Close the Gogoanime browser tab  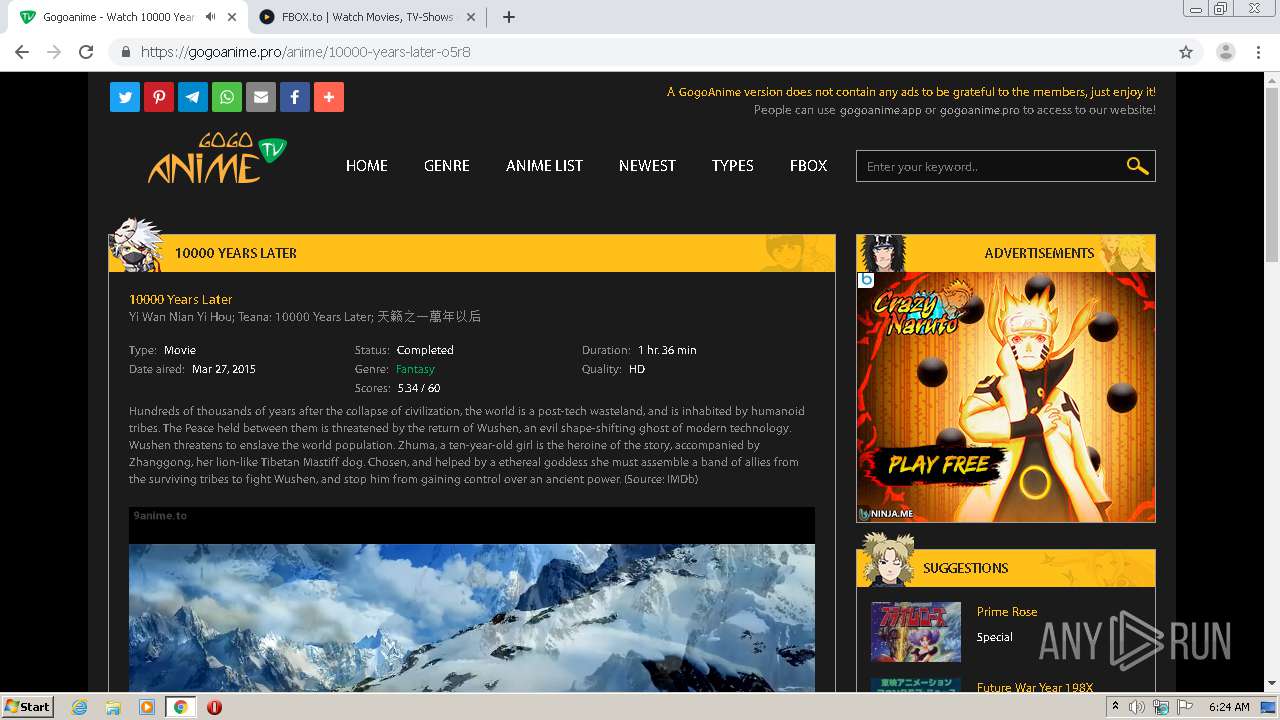coord(233,17)
